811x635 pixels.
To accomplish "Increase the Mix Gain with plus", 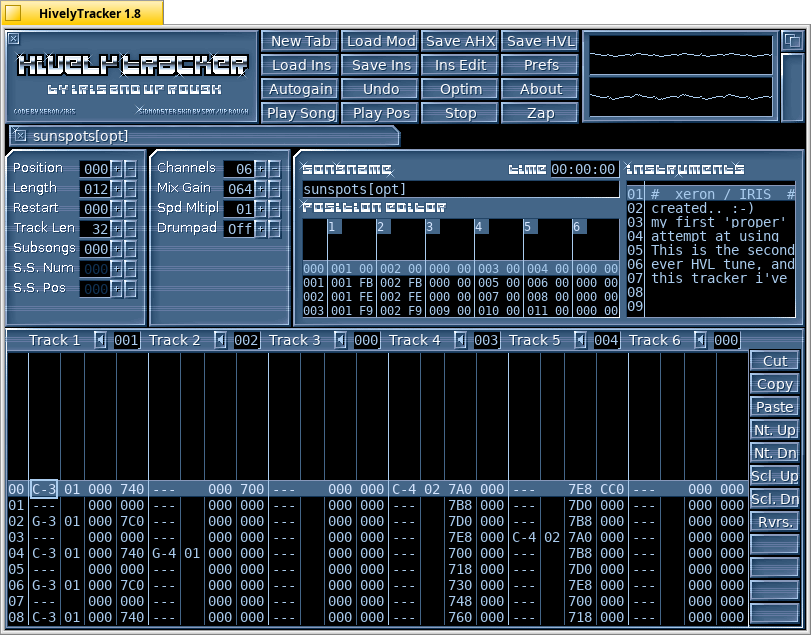I will tap(260, 189).
